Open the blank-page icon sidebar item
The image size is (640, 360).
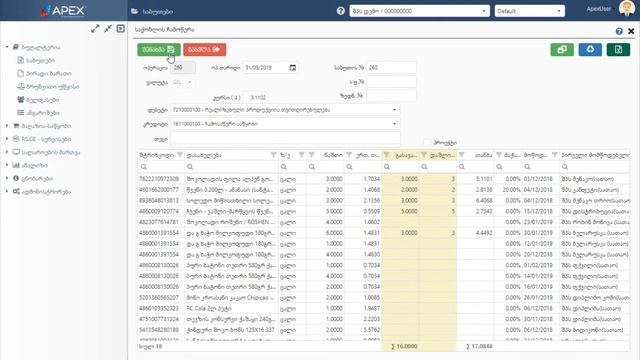pos(44,73)
